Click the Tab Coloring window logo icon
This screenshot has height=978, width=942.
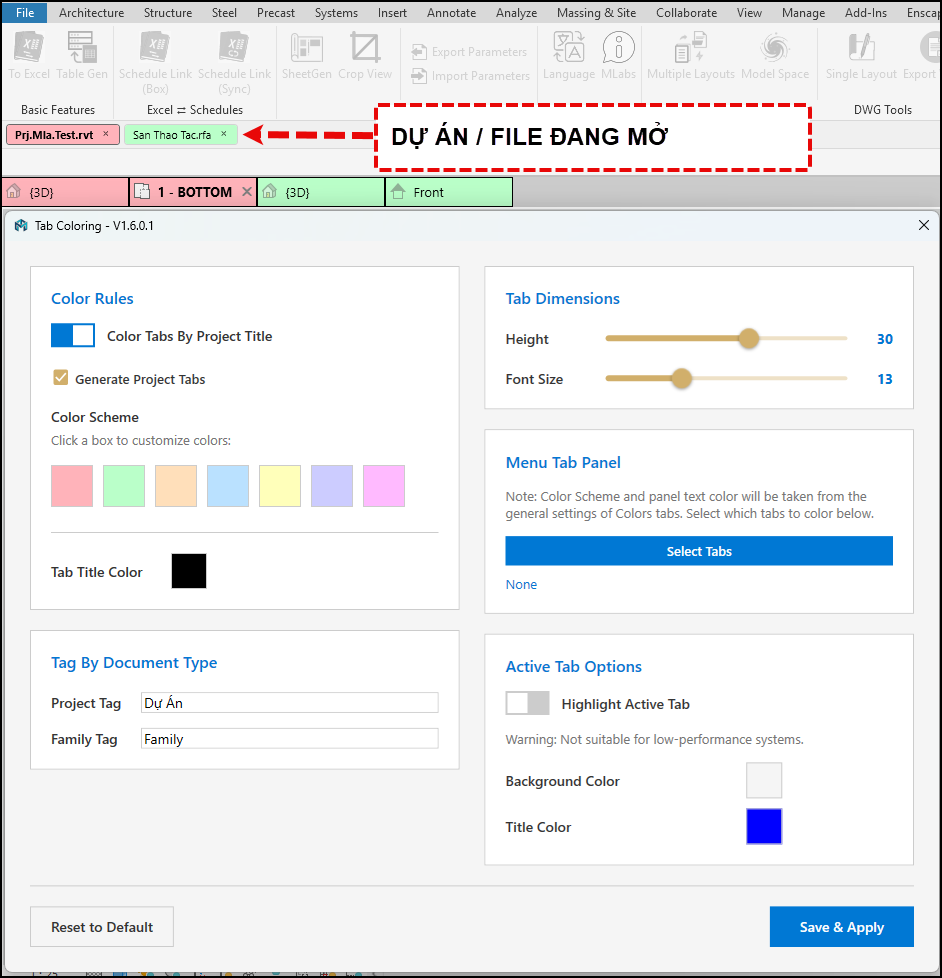tap(21, 226)
